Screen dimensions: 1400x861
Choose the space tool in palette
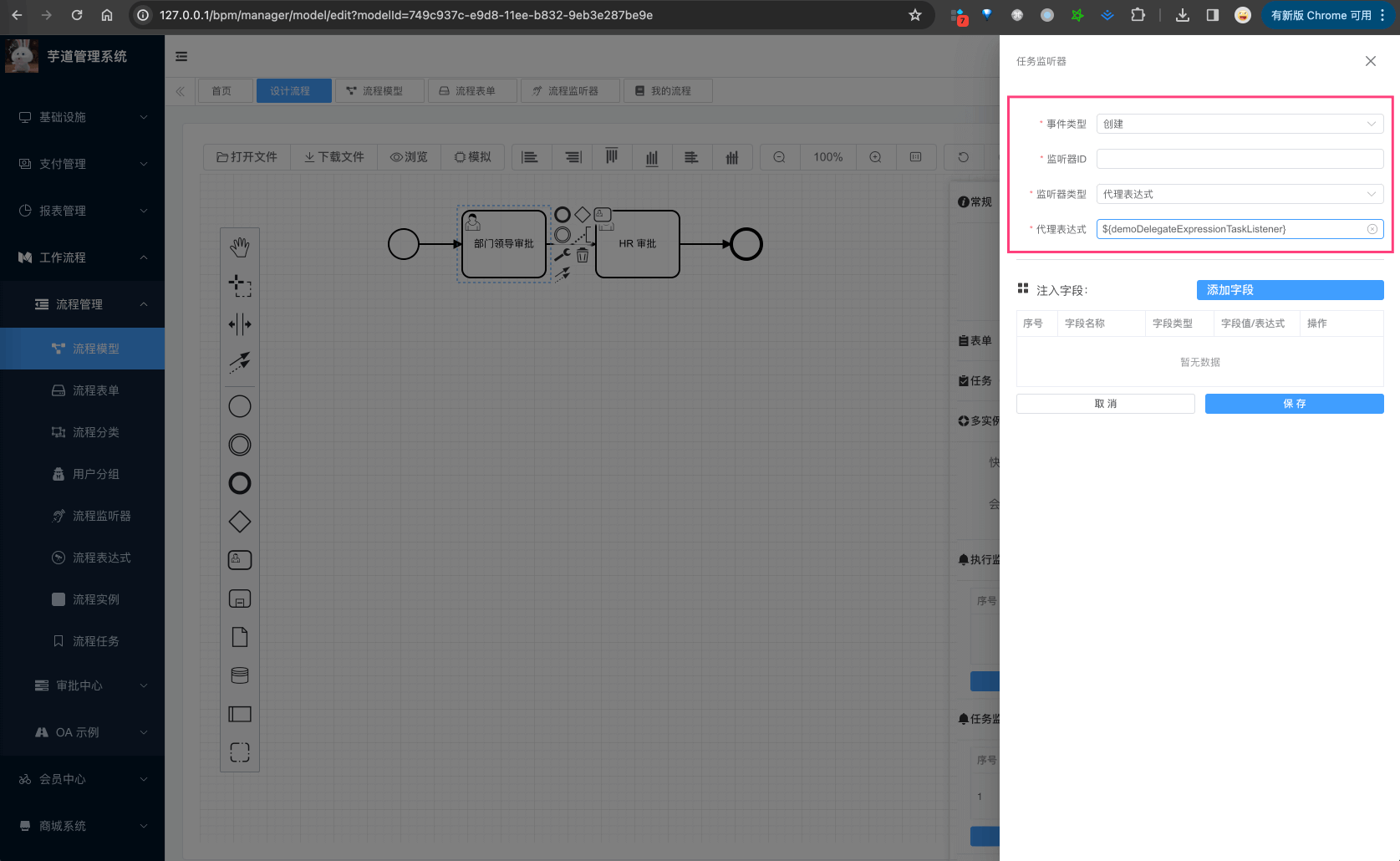coord(240,324)
